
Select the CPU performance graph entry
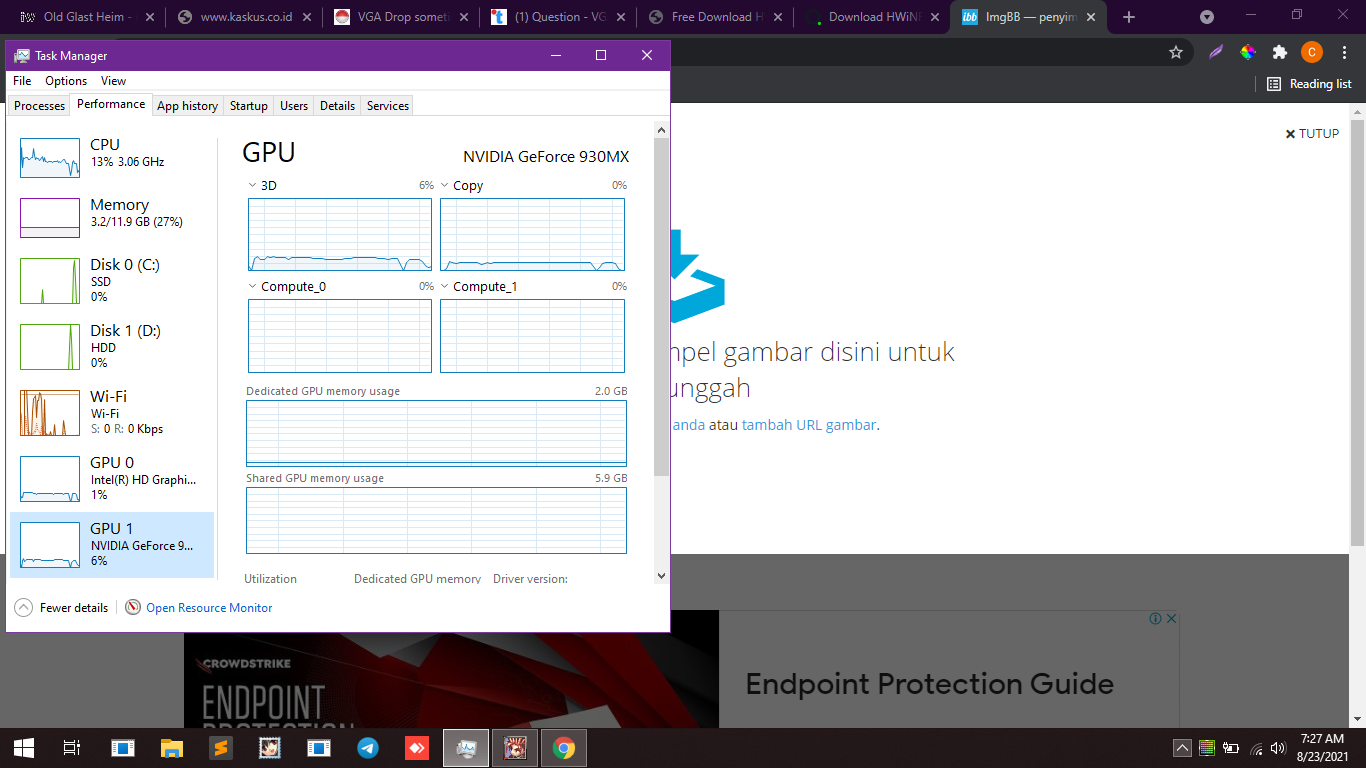point(112,158)
